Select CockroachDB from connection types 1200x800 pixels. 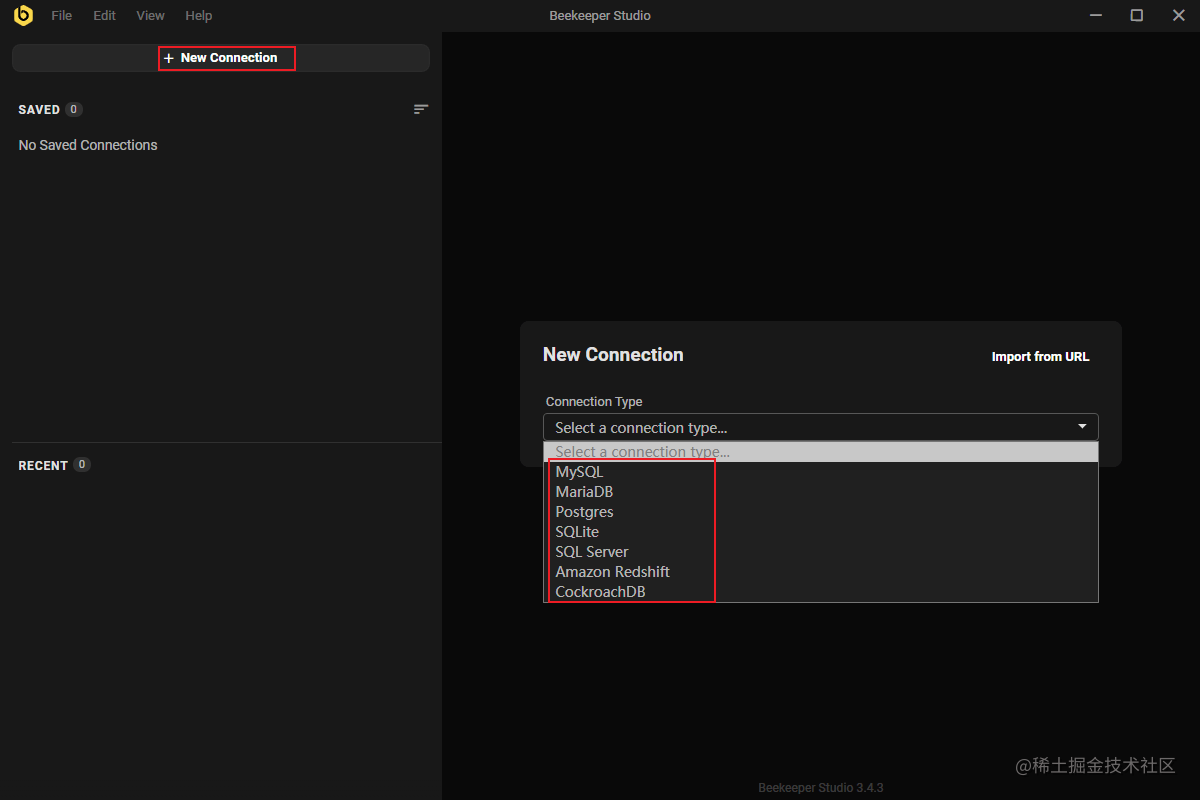pos(821,592)
